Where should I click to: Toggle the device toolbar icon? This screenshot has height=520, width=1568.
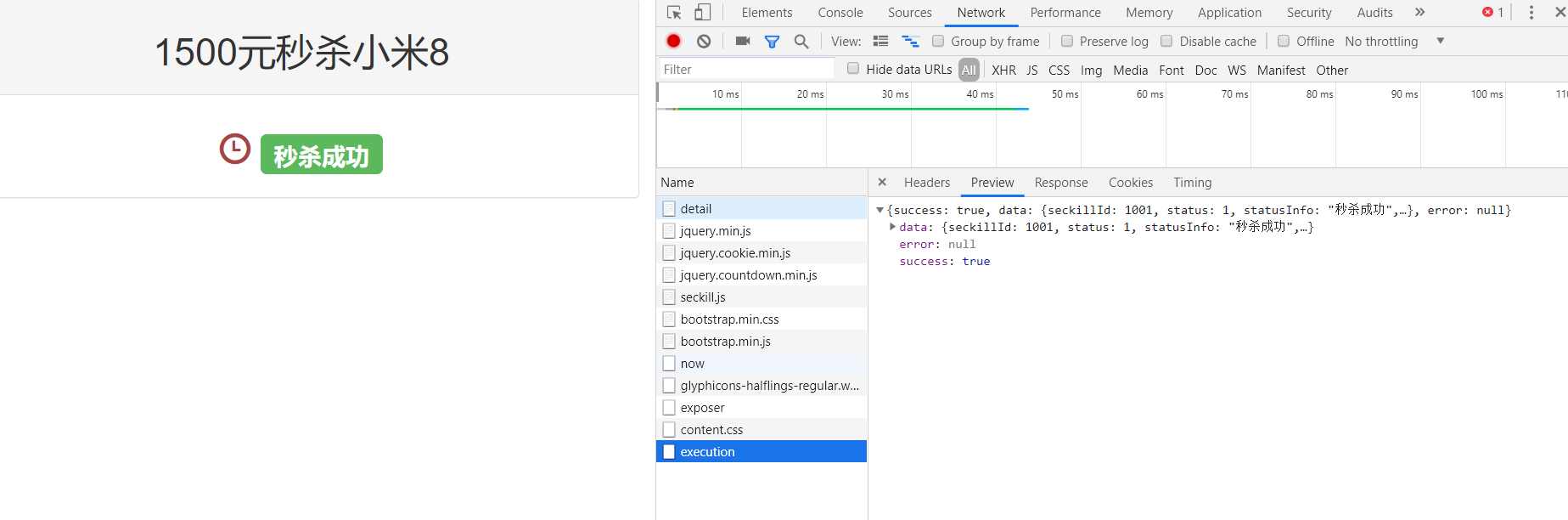(702, 13)
